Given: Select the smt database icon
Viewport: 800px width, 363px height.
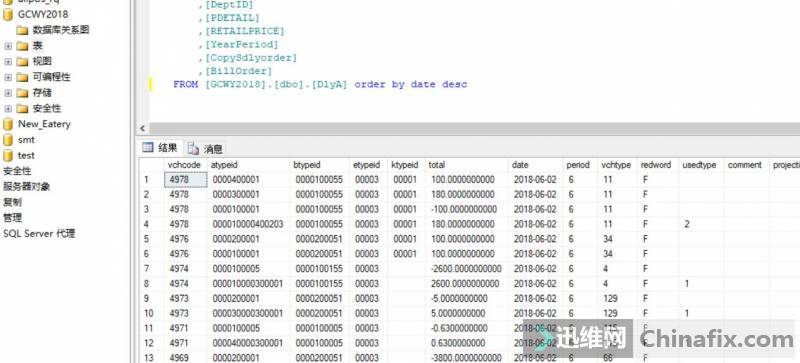Looking at the screenshot, I should coord(8,139).
